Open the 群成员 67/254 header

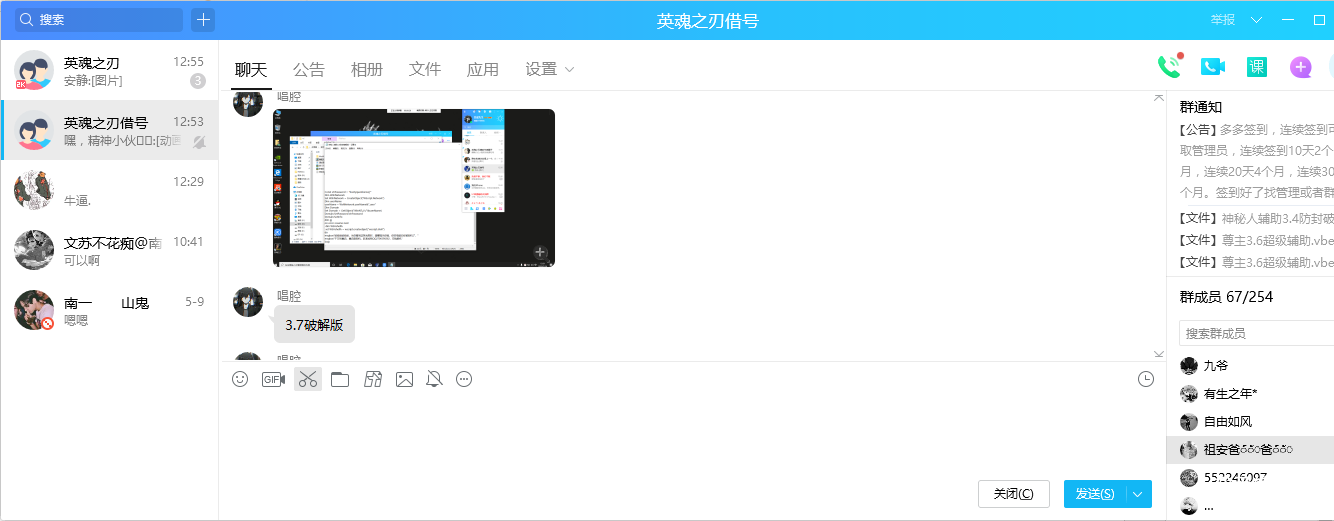1226,297
